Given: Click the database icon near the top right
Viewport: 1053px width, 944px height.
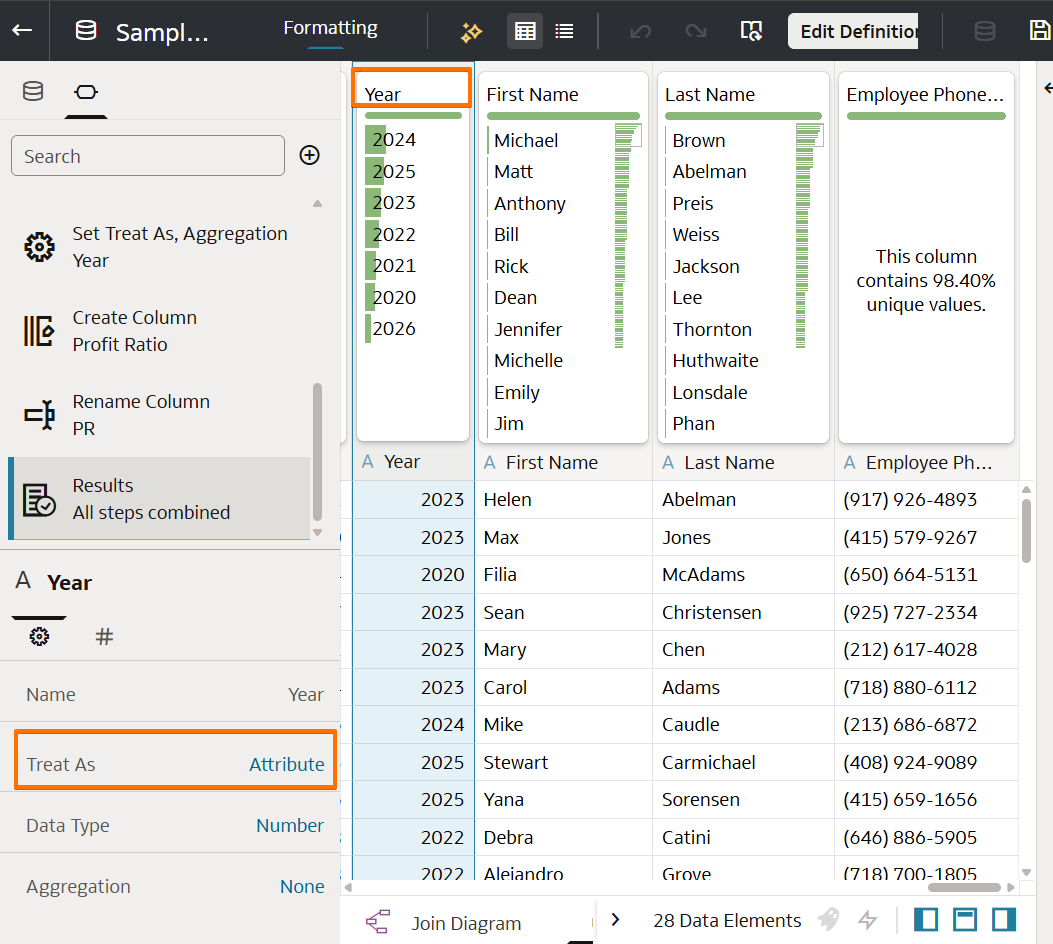Looking at the screenshot, I should click(x=984, y=31).
